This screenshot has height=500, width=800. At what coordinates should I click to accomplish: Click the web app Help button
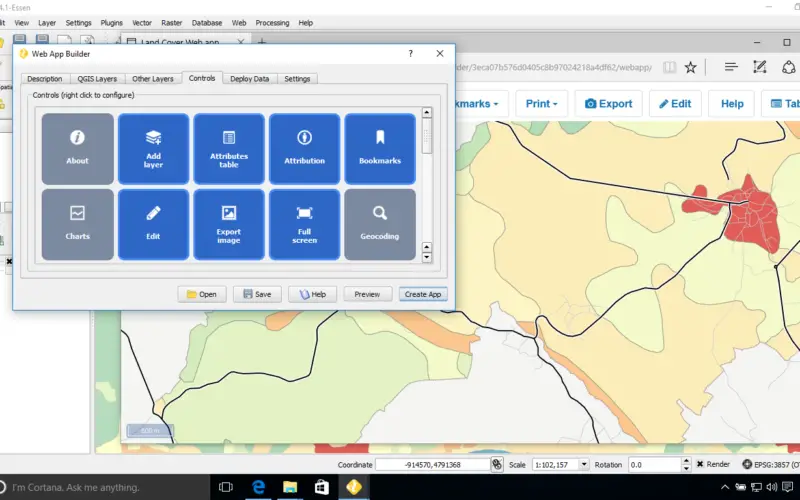tap(732, 104)
